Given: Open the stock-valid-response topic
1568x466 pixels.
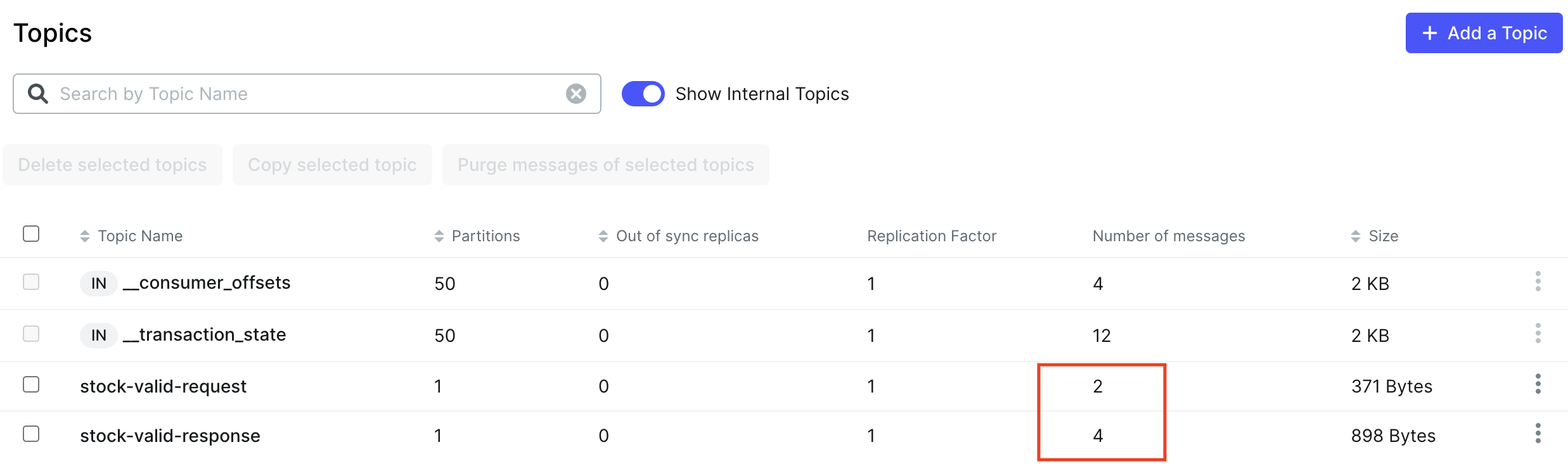Looking at the screenshot, I should [x=170, y=436].
